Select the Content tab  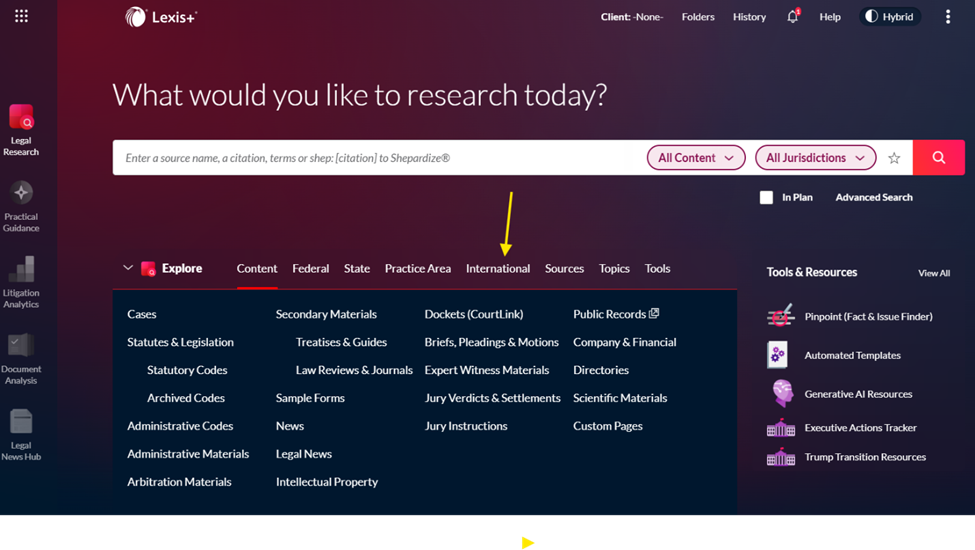tap(257, 268)
